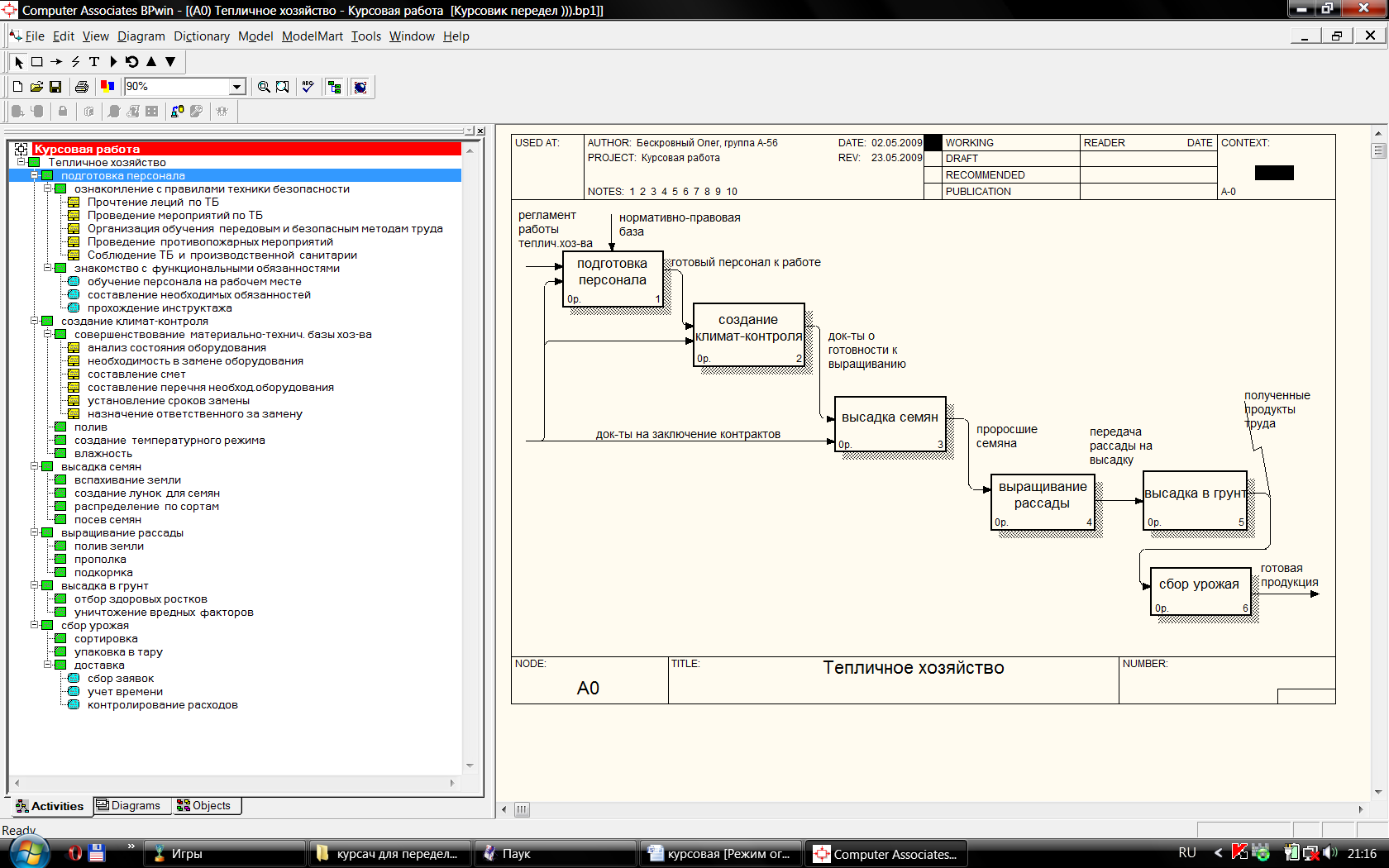Activate the Pointer selection tool

click(x=19, y=62)
